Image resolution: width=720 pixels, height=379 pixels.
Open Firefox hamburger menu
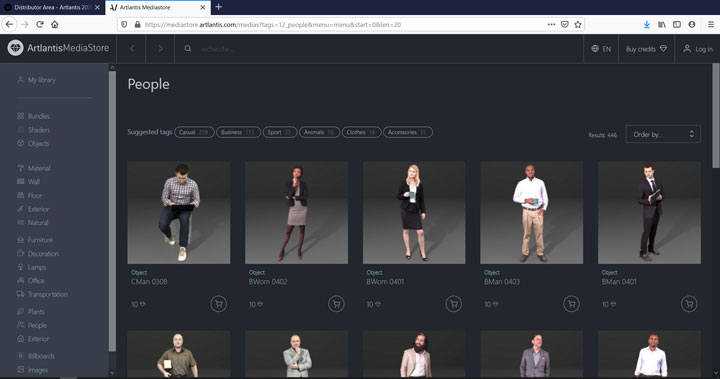[x=710, y=24]
